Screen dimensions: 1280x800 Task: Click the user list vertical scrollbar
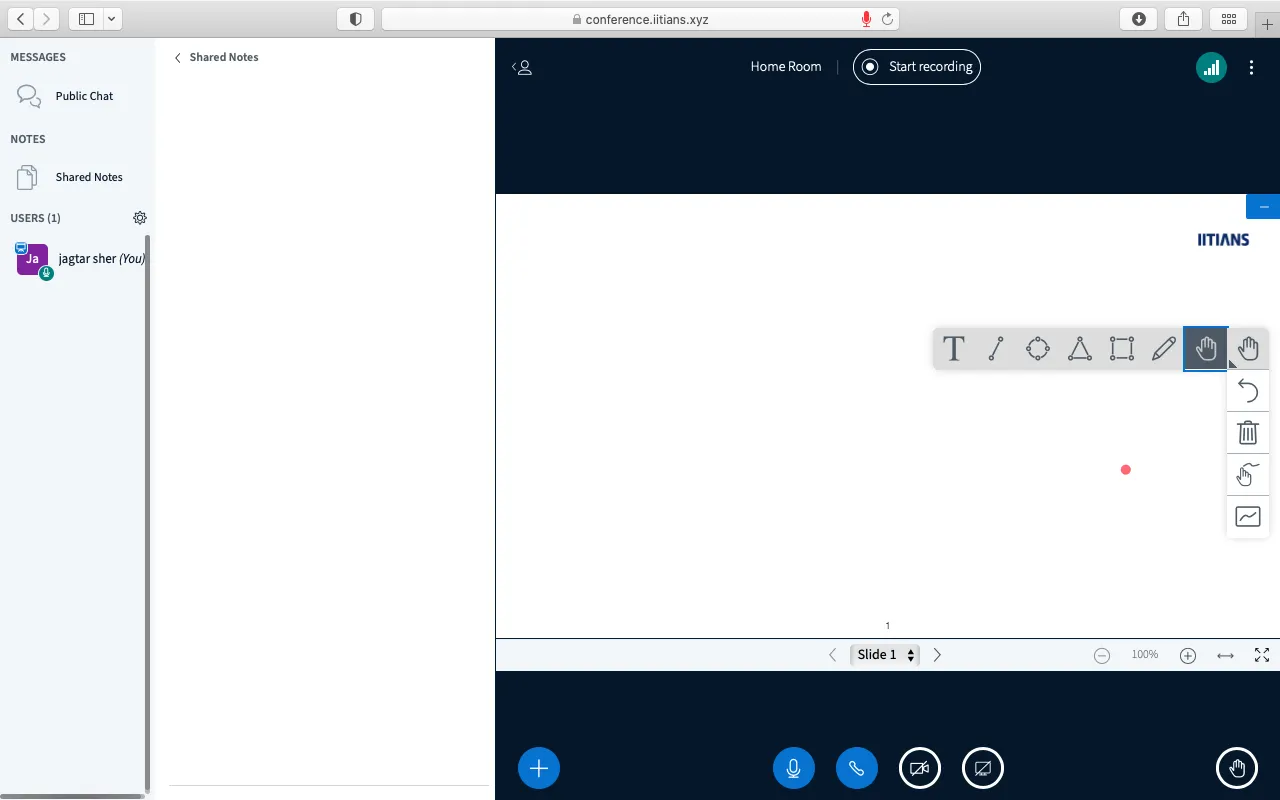point(148,515)
